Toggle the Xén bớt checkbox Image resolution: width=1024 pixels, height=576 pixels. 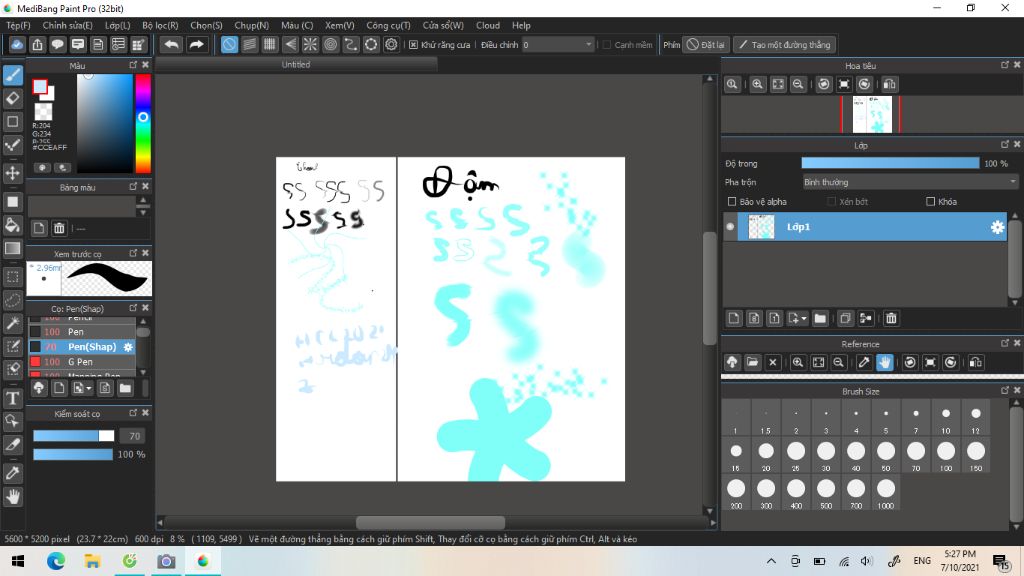pyautogui.click(x=831, y=202)
